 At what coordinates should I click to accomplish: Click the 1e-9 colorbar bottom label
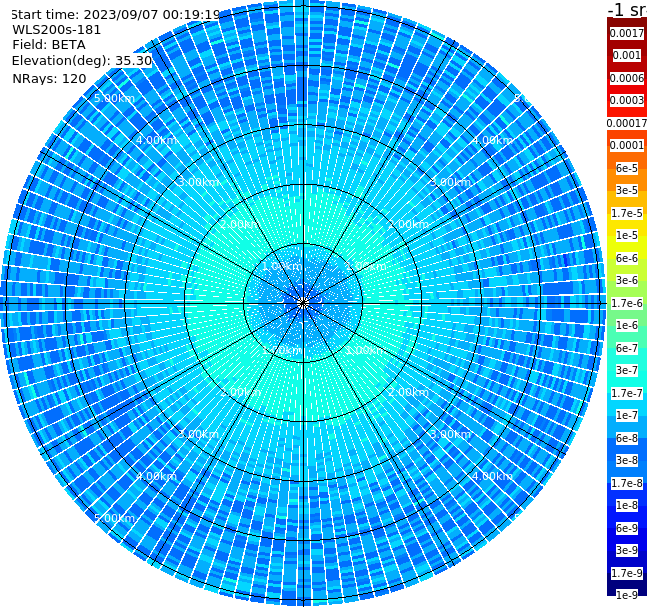(x=627, y=595)
